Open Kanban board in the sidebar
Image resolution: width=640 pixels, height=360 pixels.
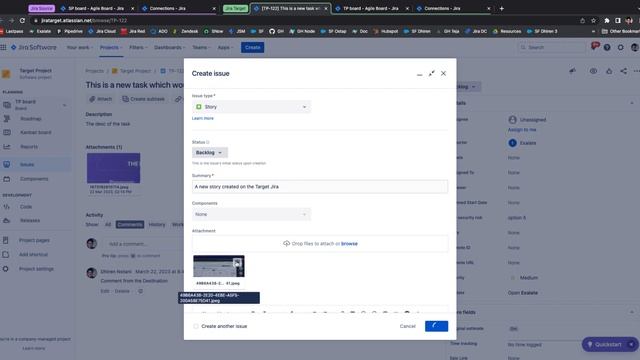tap(36, 133)
